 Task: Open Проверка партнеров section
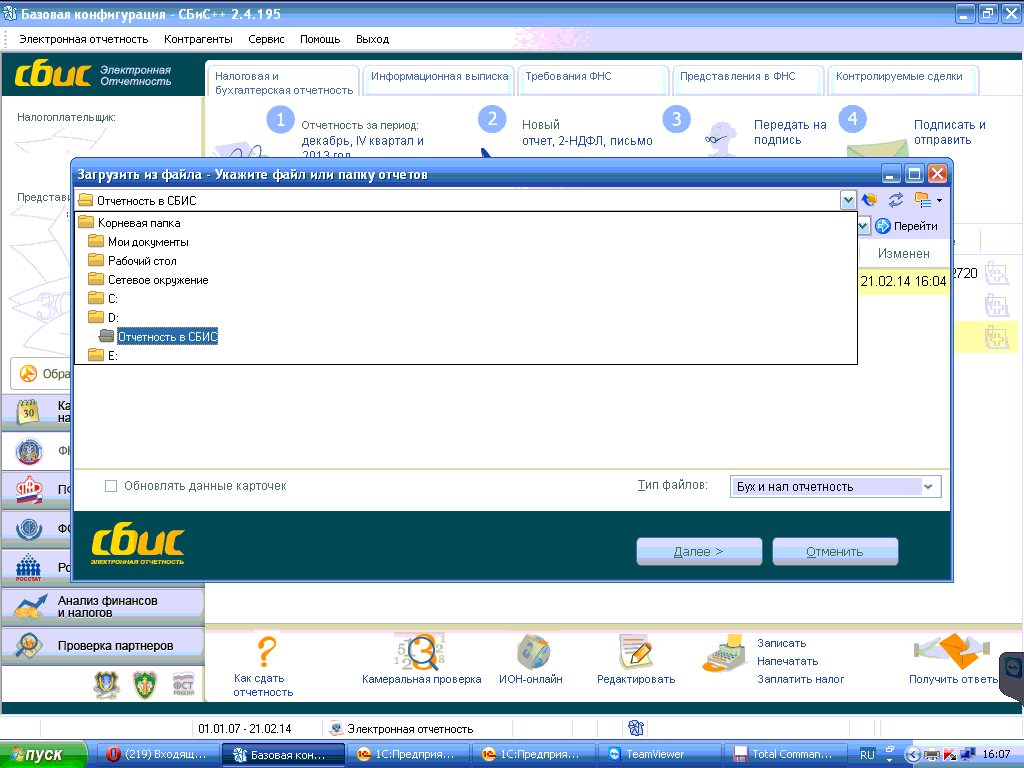coord(103,646)
